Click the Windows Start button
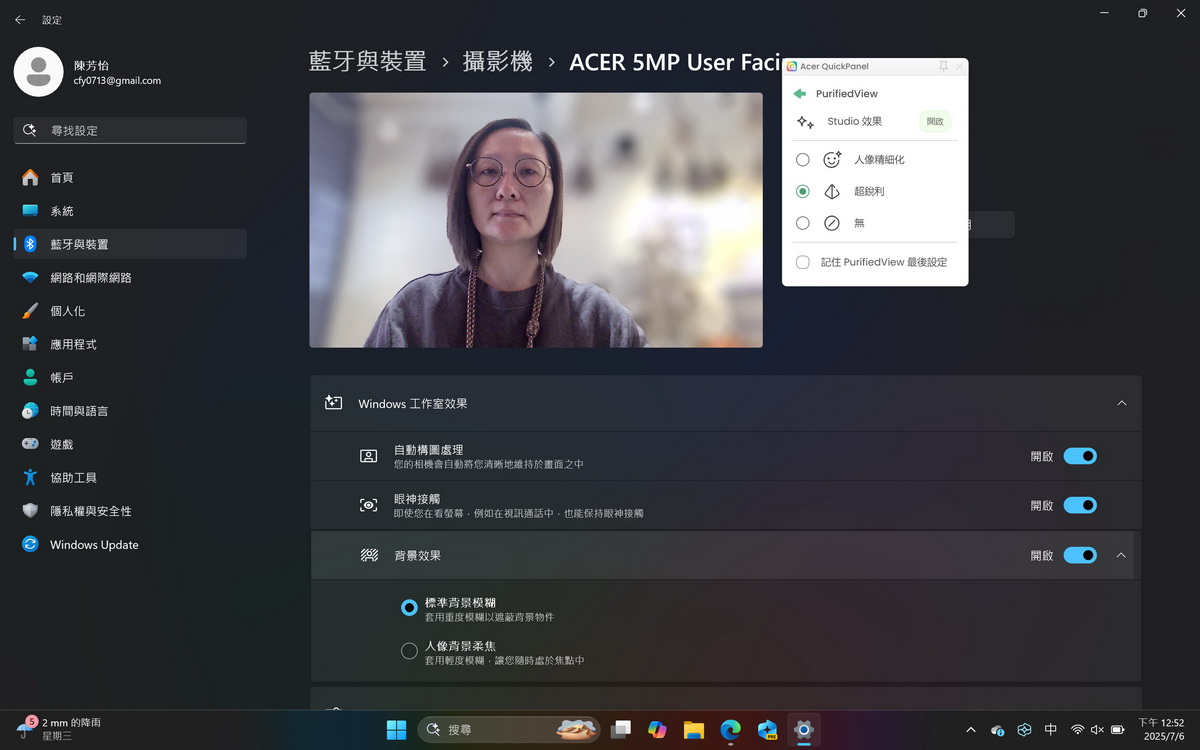The image size is (1200, 750). [x=397, y=730]
